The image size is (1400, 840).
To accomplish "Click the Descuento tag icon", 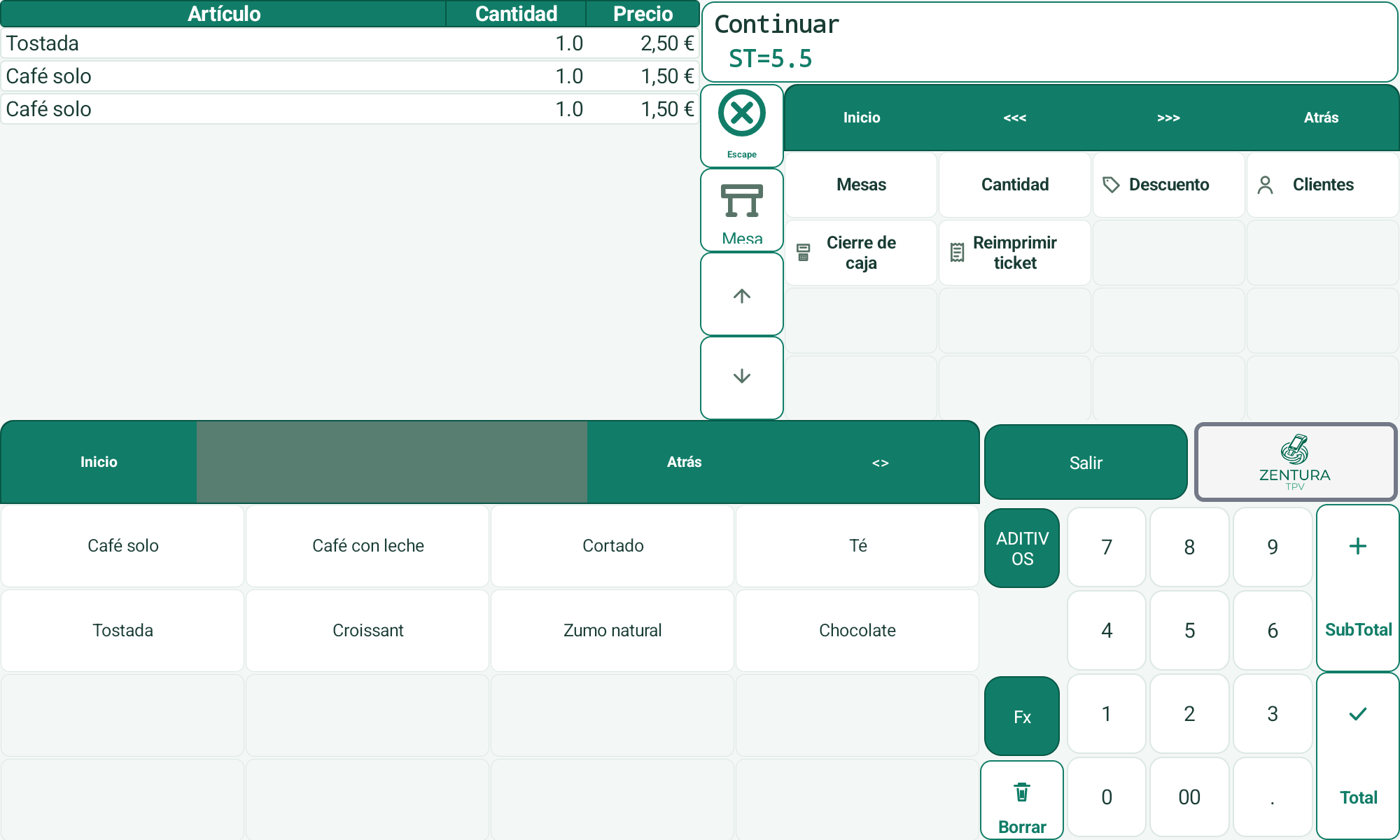I will [x=1111, y=185].
